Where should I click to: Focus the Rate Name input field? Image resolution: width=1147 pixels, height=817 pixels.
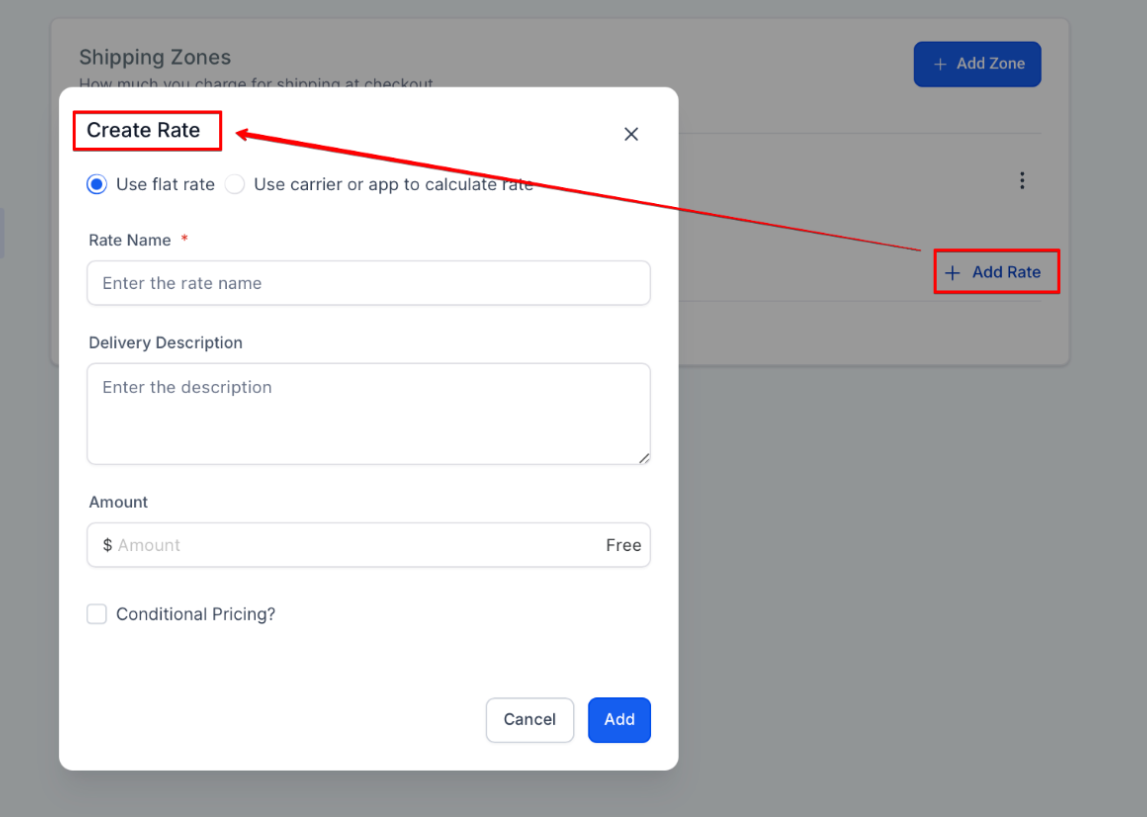click(368, 283)
